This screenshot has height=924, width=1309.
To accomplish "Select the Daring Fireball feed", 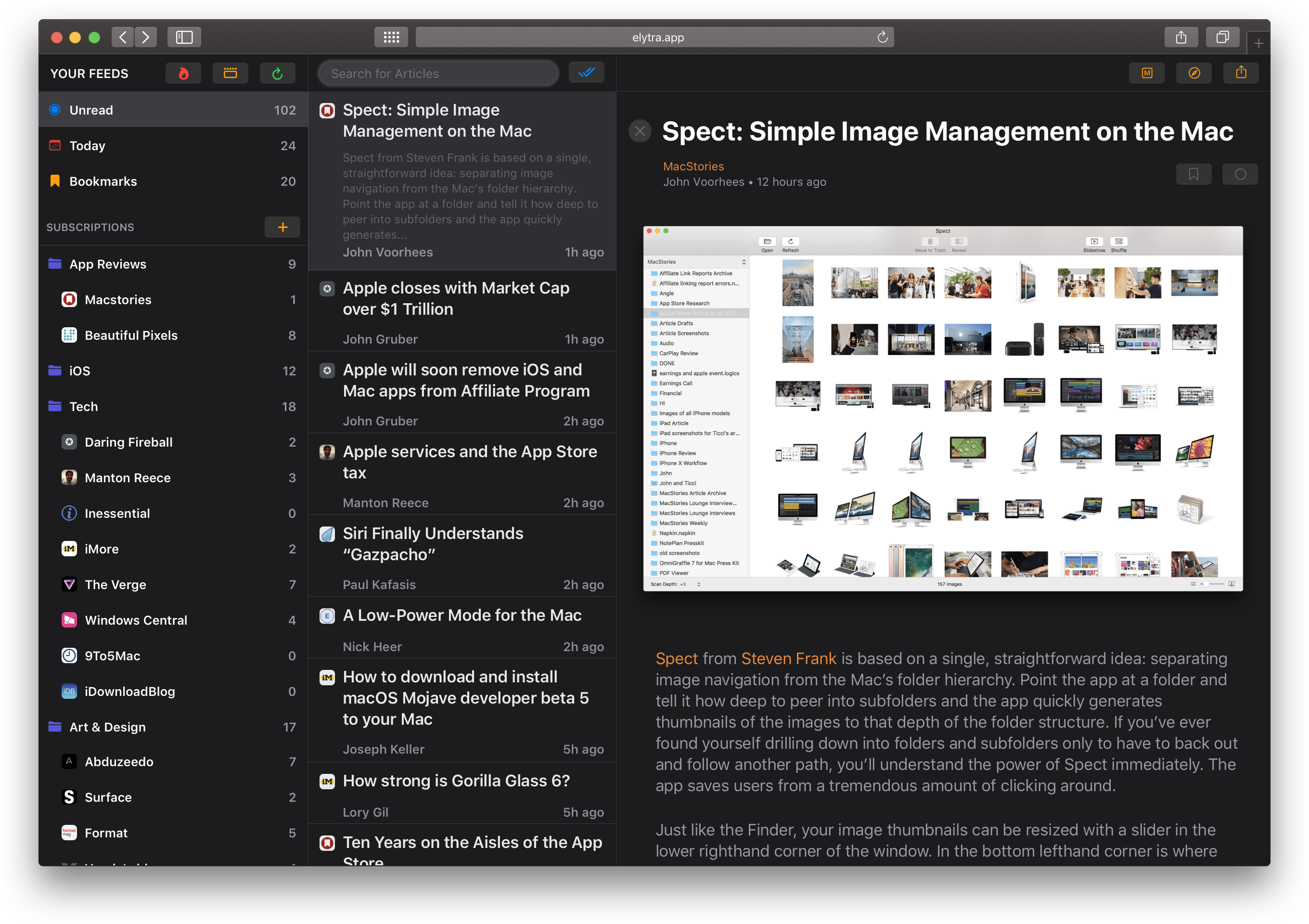I will [x=173, y=442].
